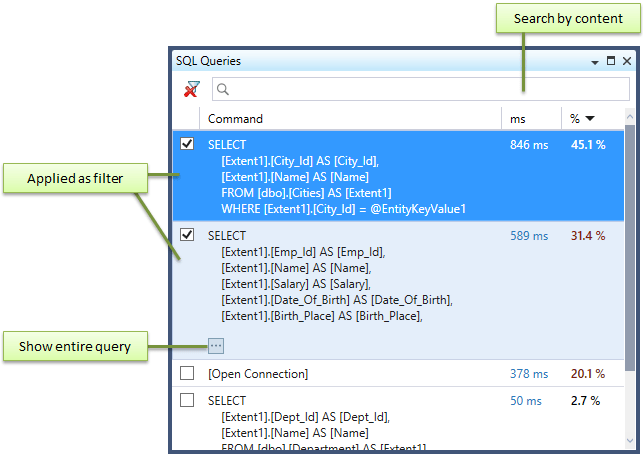Select the [Open Connection] row text
Image resolution: width=643 pixels, height=456 pixels.
click(x=258, y=374)
